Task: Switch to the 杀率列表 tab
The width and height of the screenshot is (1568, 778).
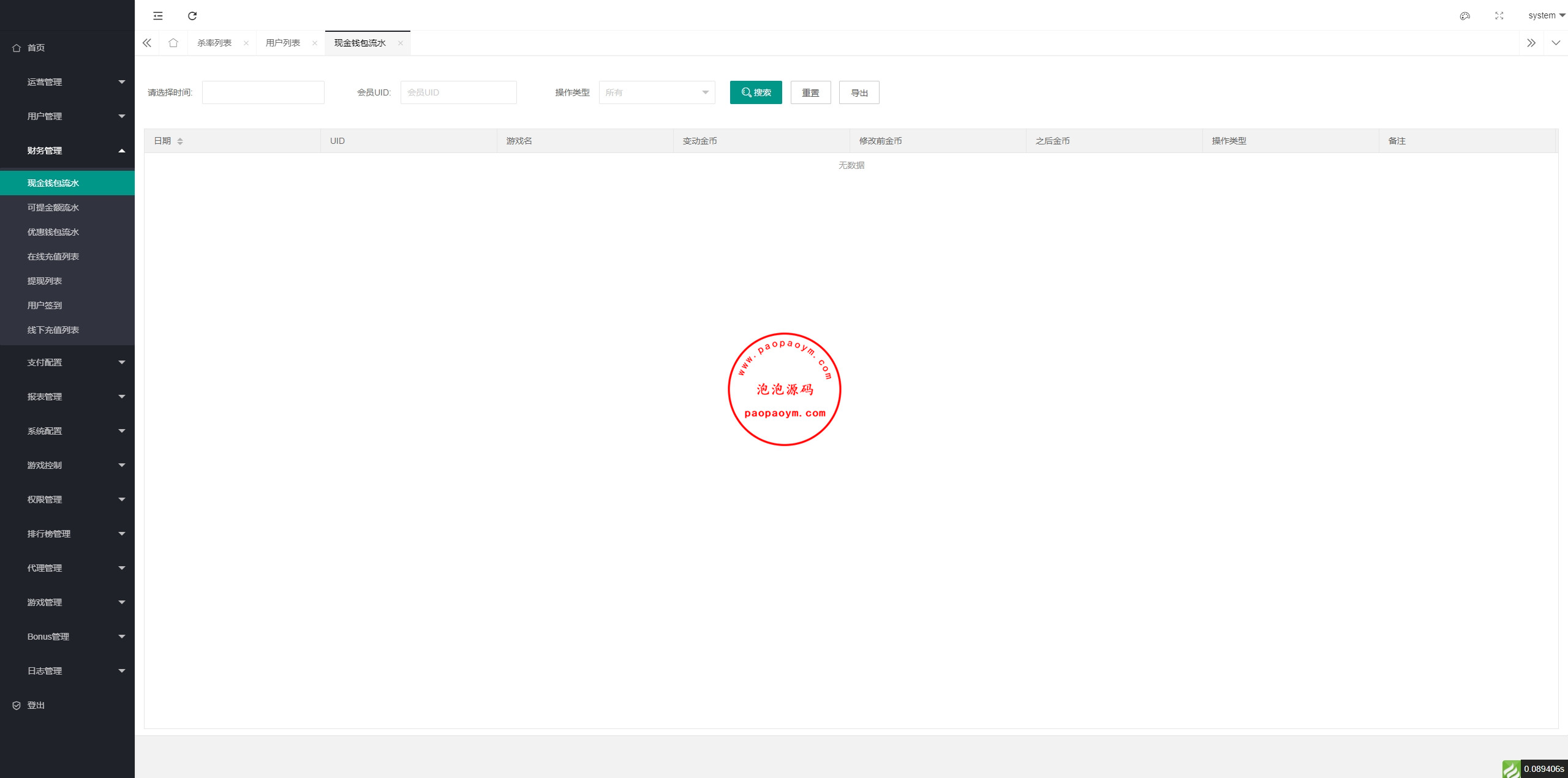Action: (x=214, y=43)
